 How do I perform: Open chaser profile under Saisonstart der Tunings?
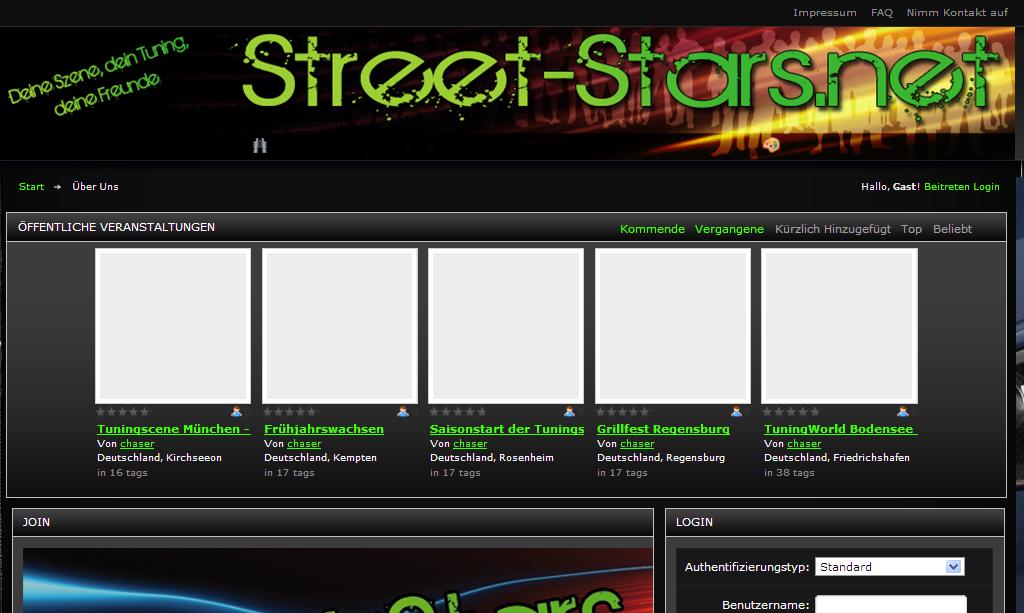470,444
